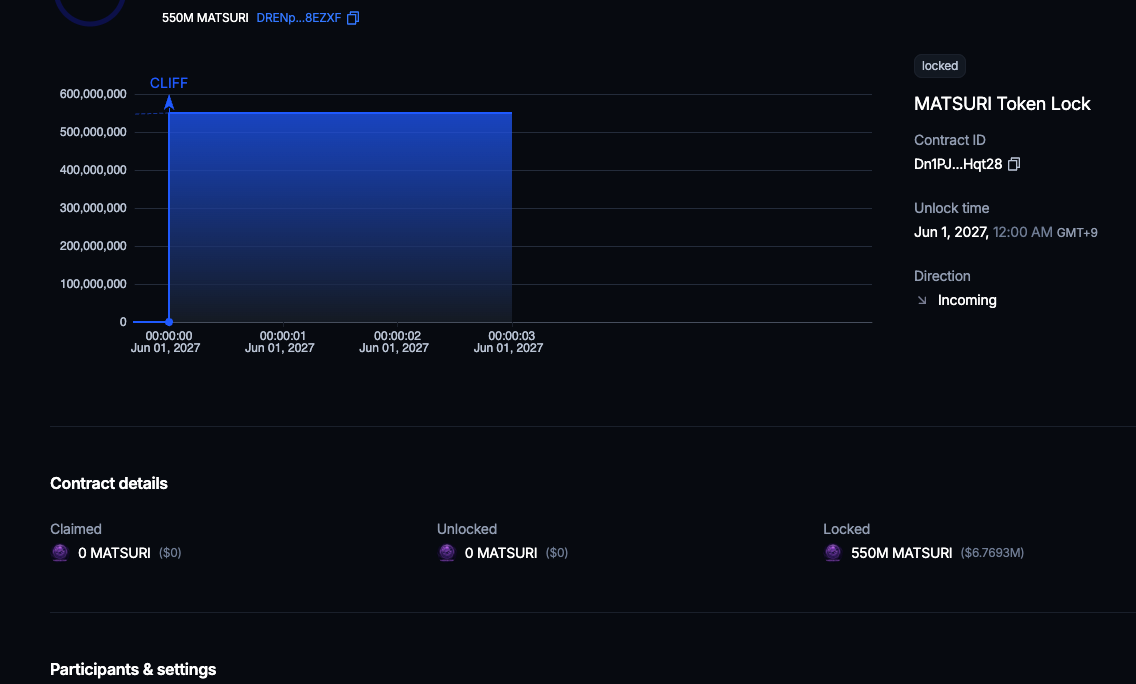
Task: Click the 0 MATSURI value under Claimed
Action: (x=114, y=553)
